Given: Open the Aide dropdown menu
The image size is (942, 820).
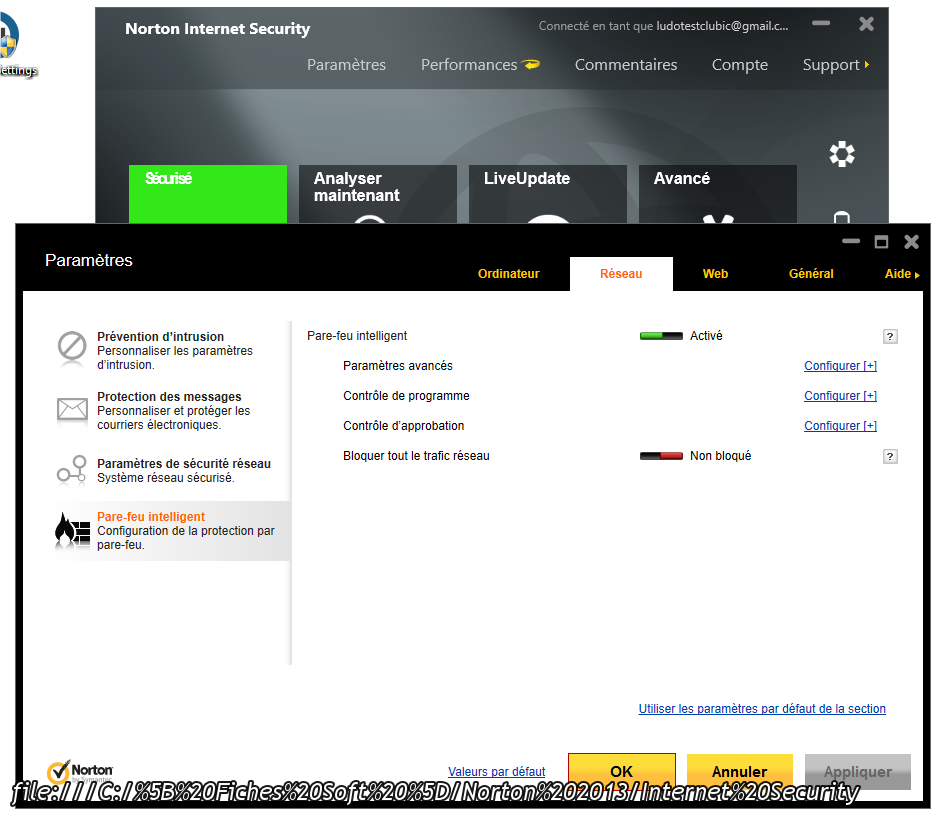Looking at the screenshot, I should 902,274.
